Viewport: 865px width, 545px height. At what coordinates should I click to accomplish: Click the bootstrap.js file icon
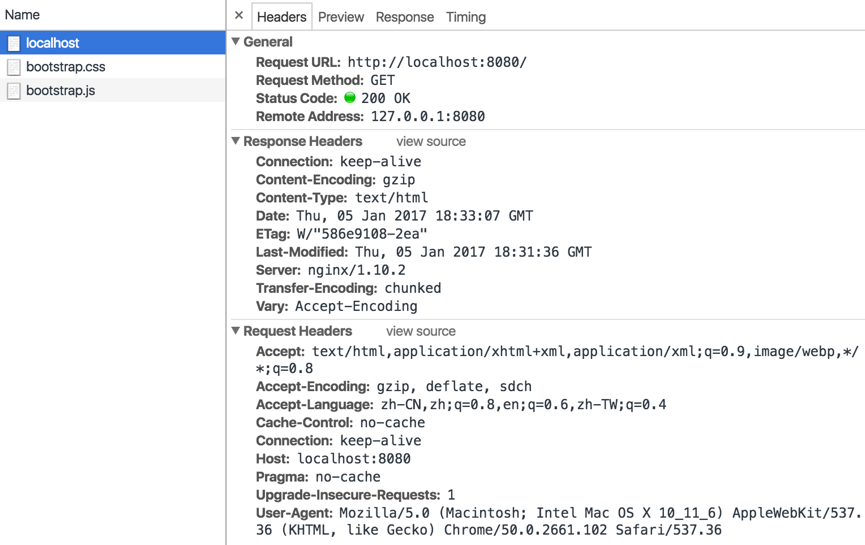point(14,91)
